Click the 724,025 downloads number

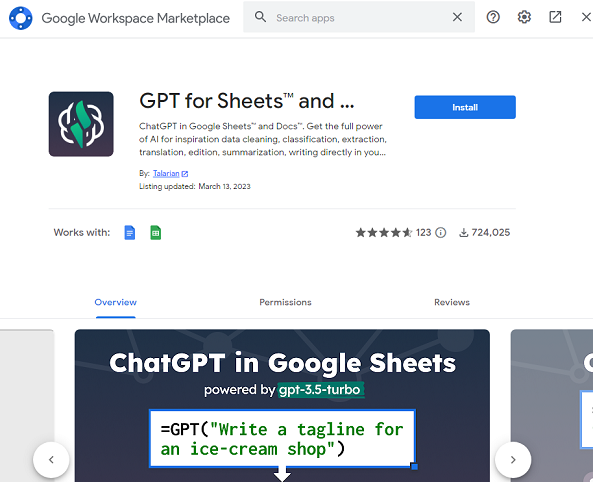(491, 232)
